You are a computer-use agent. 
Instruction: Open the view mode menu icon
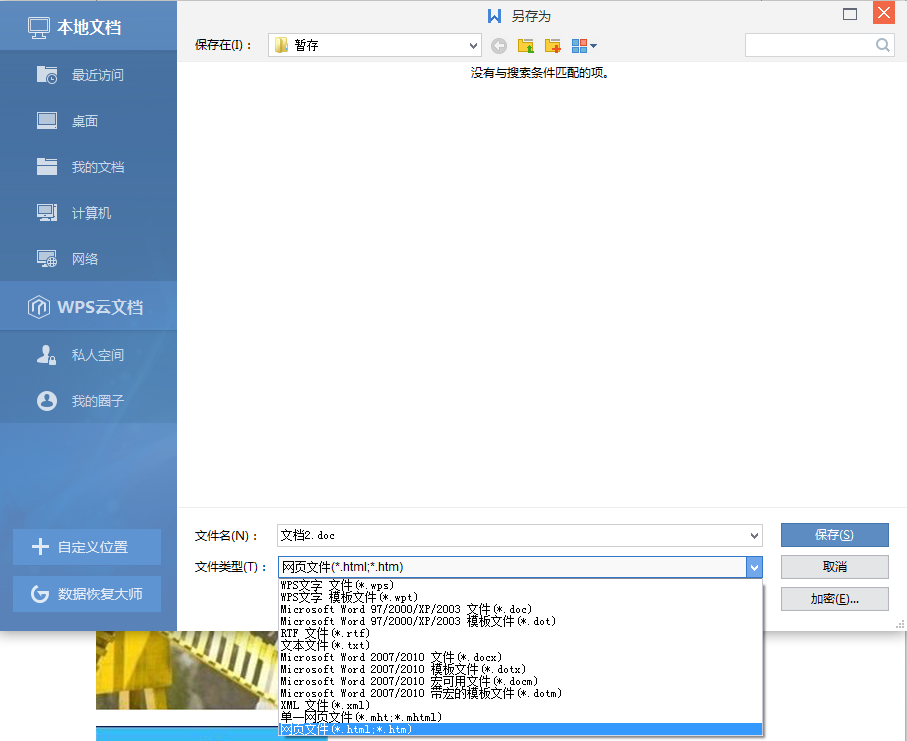tap(584, 46)
